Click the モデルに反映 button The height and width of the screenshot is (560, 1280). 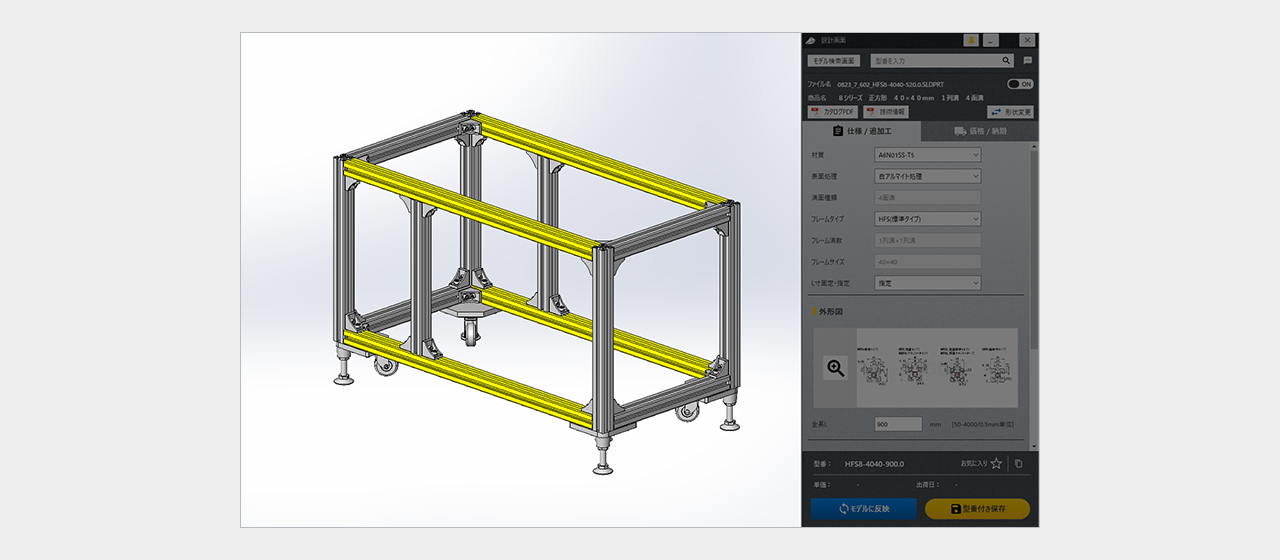(864, 509)
